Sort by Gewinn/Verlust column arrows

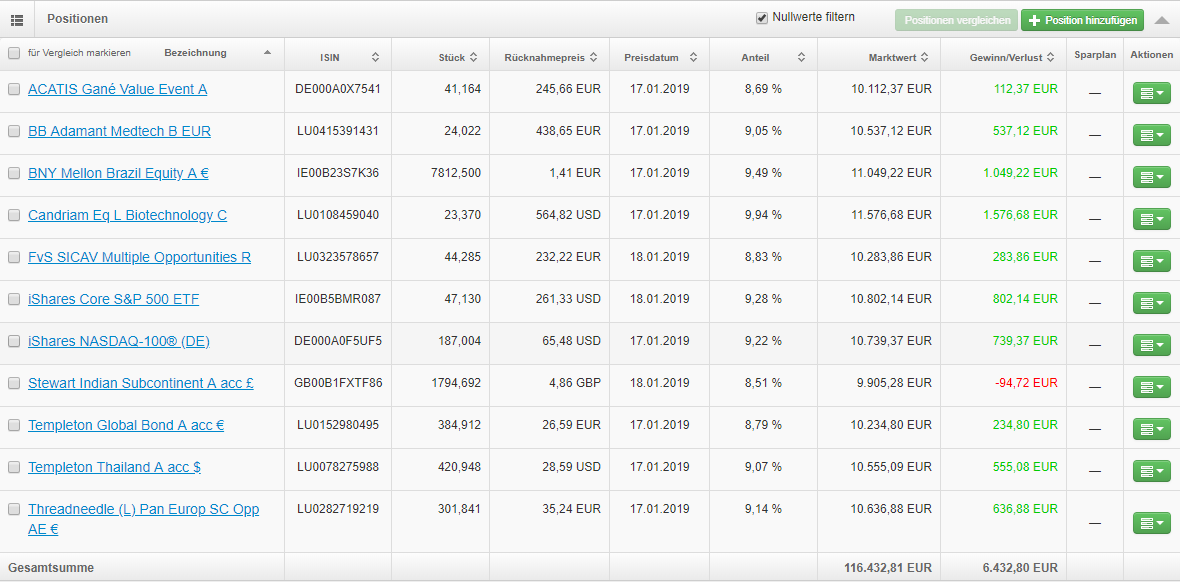[x=1051, y=57]
